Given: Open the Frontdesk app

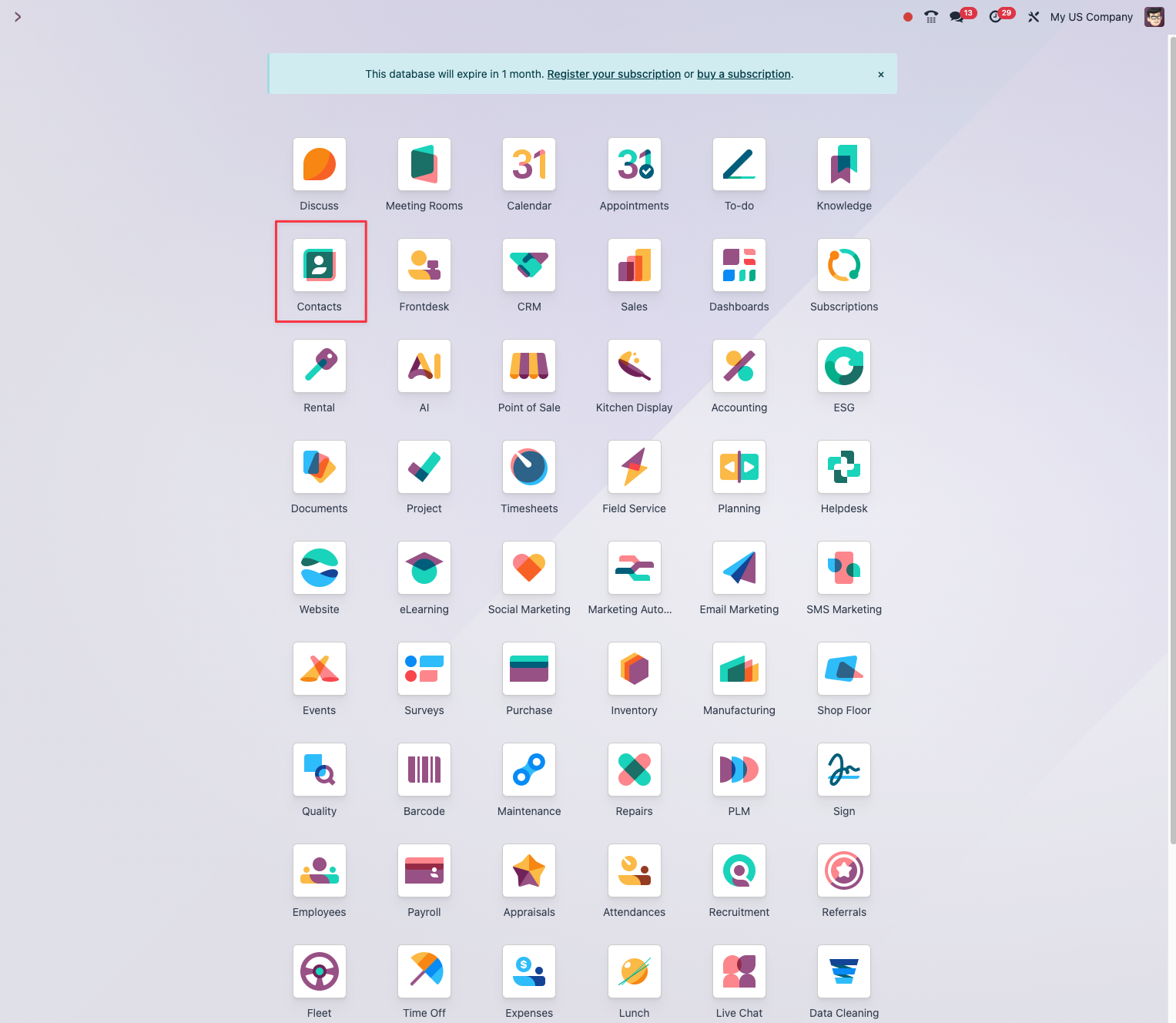Looking at the screenshot, I should pos(424,265).
